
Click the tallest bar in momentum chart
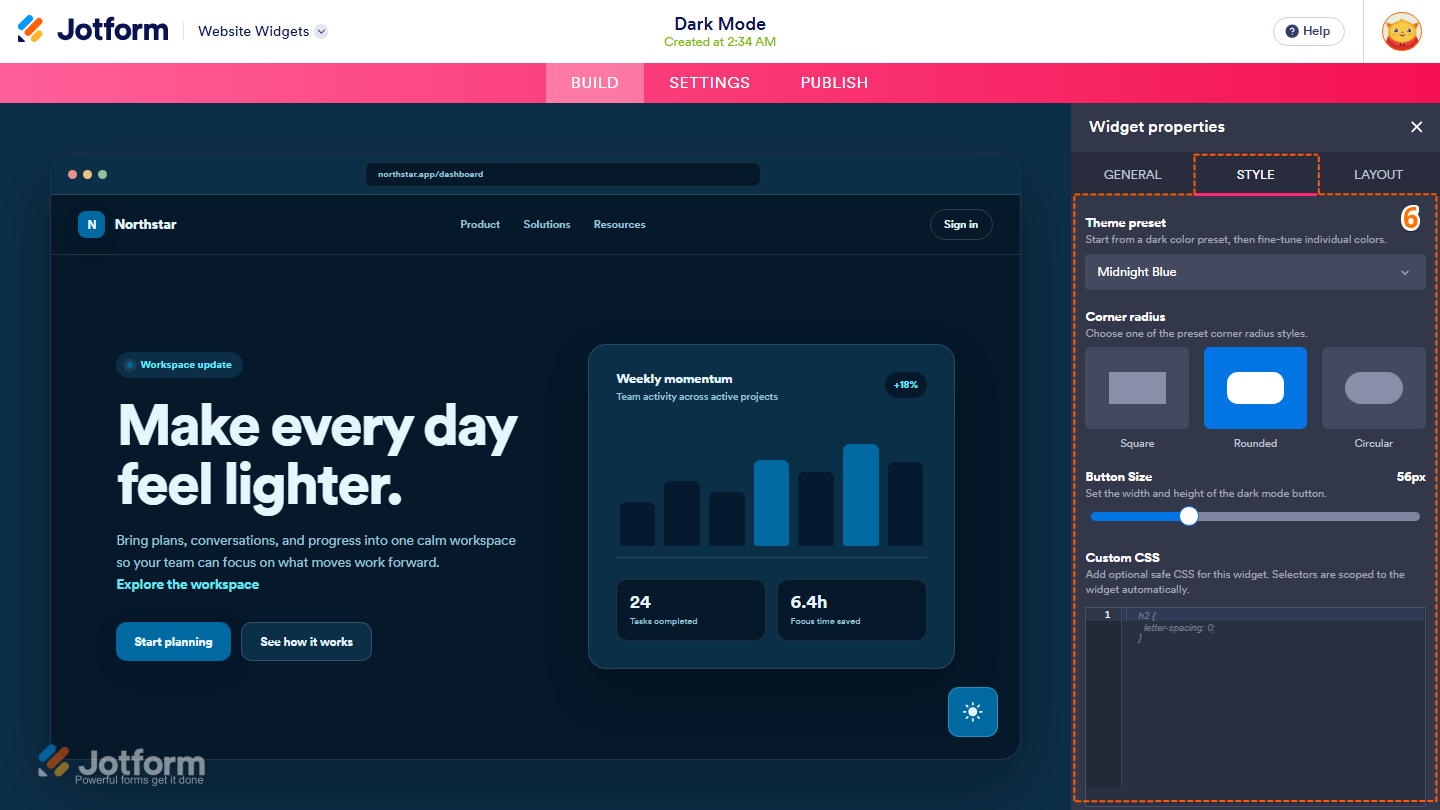click(861, 495)
